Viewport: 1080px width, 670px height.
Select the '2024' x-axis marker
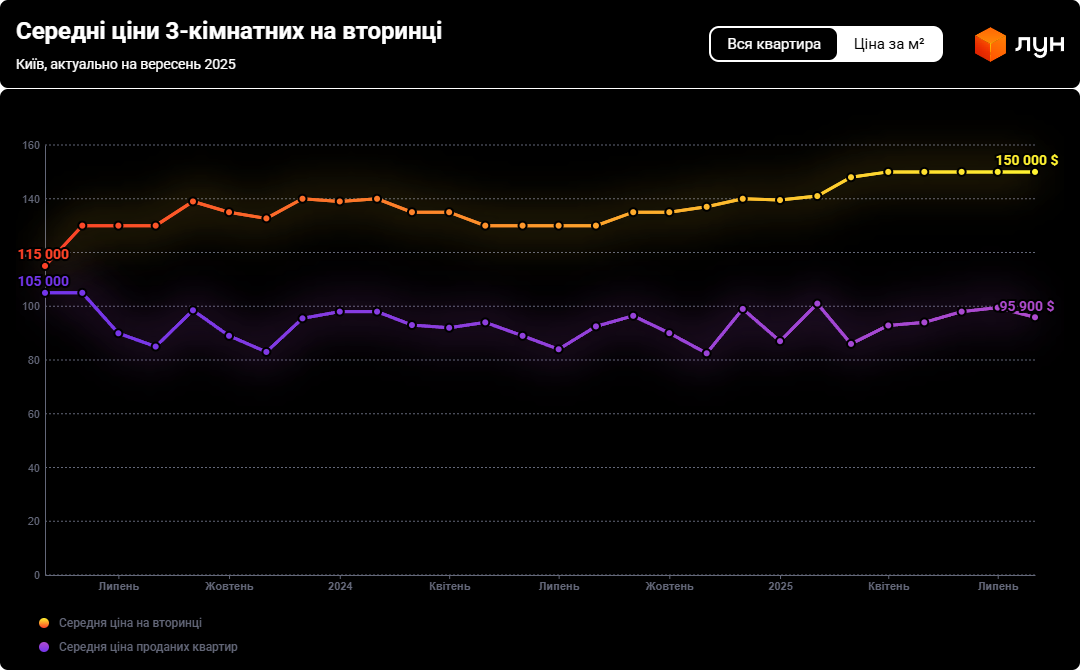click(340, 586)
